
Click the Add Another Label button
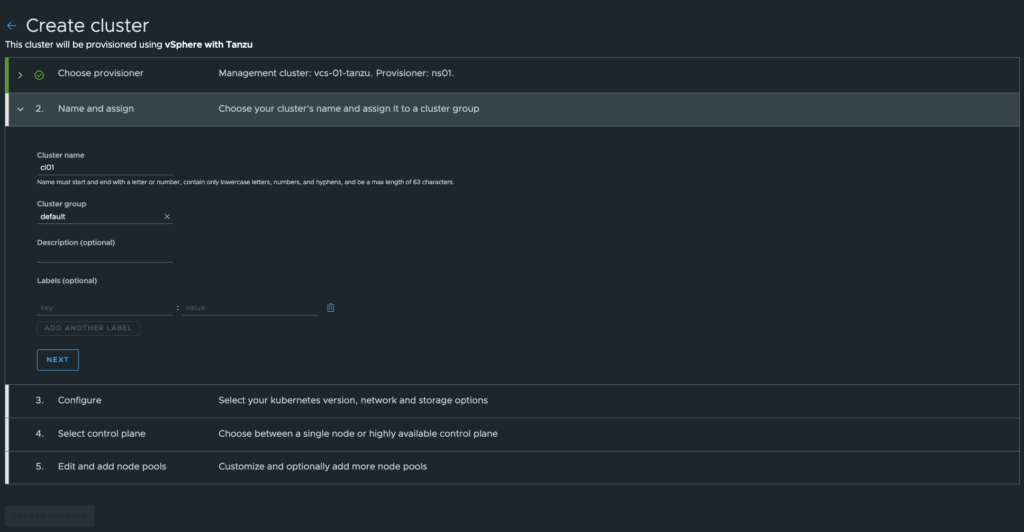click(88, 328)
